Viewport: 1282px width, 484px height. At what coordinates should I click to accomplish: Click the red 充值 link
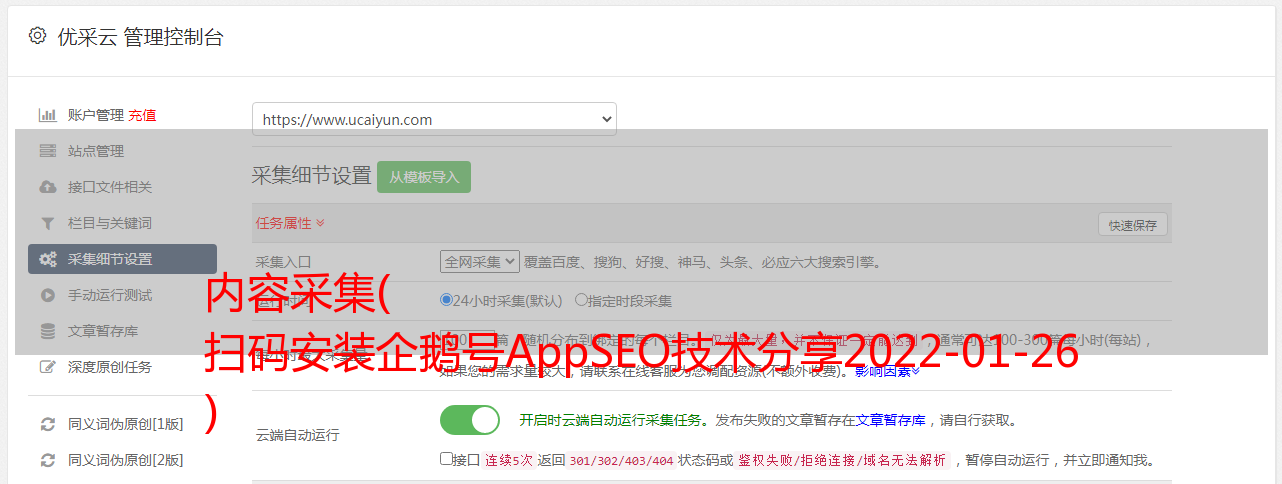point(142,115)
